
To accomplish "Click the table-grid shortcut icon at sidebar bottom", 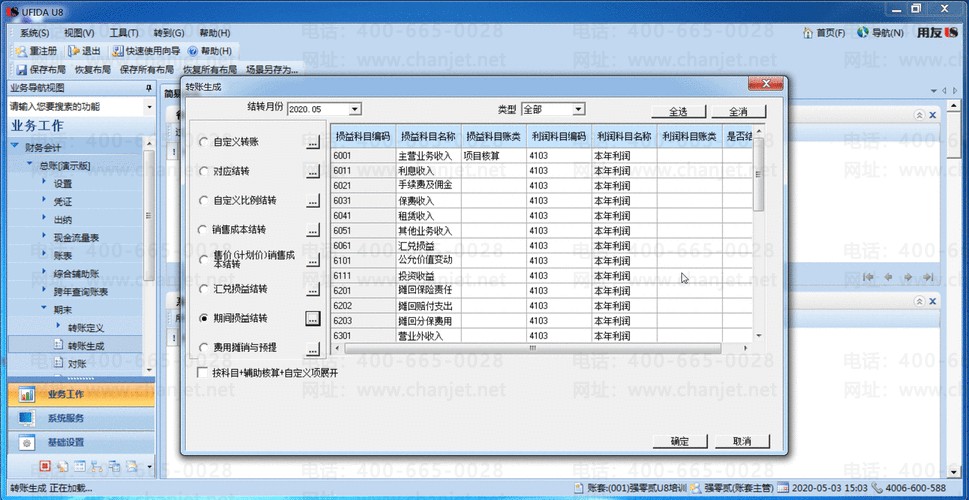I will point(80,466).
